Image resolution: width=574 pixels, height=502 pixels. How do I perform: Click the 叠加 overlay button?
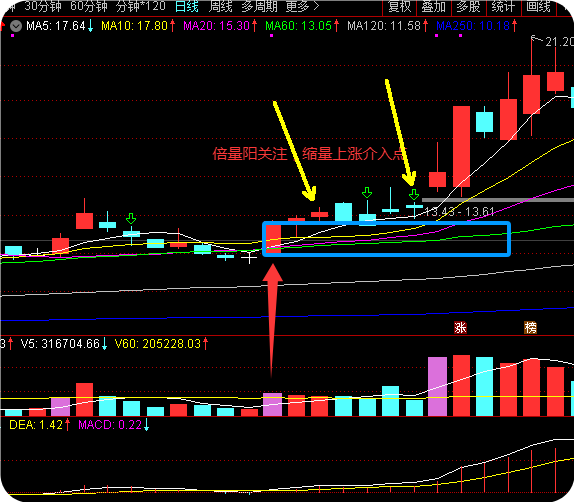tap(434, 7)
